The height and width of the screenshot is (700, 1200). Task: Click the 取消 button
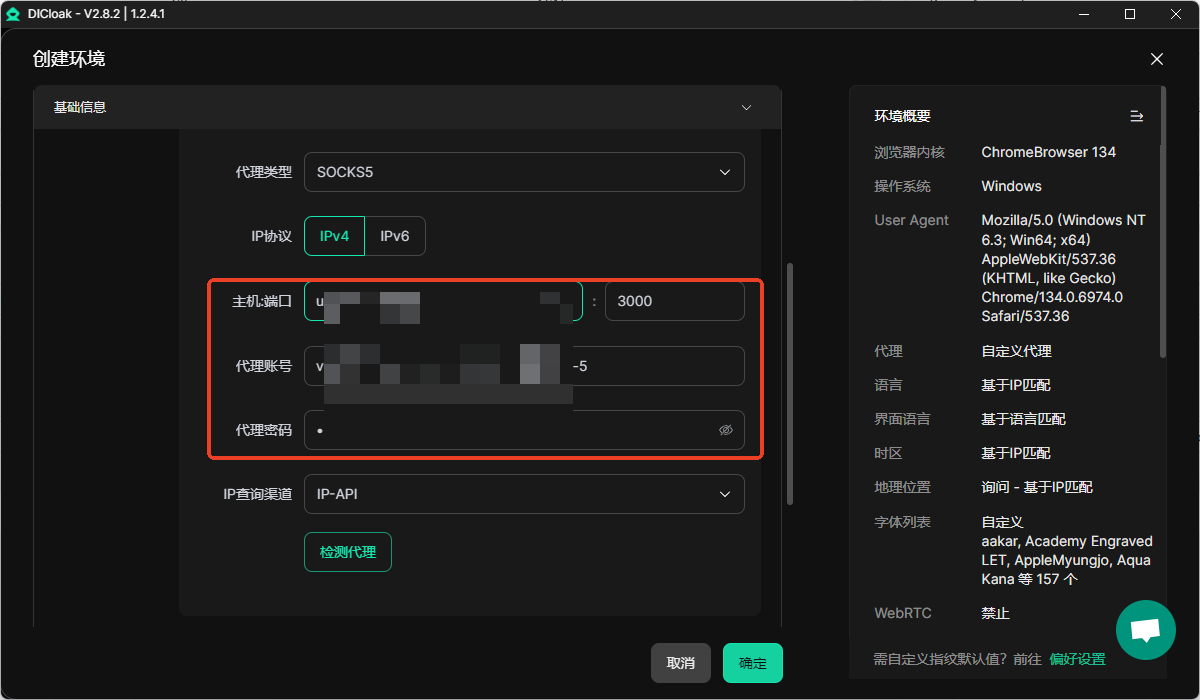pos(680,663)
